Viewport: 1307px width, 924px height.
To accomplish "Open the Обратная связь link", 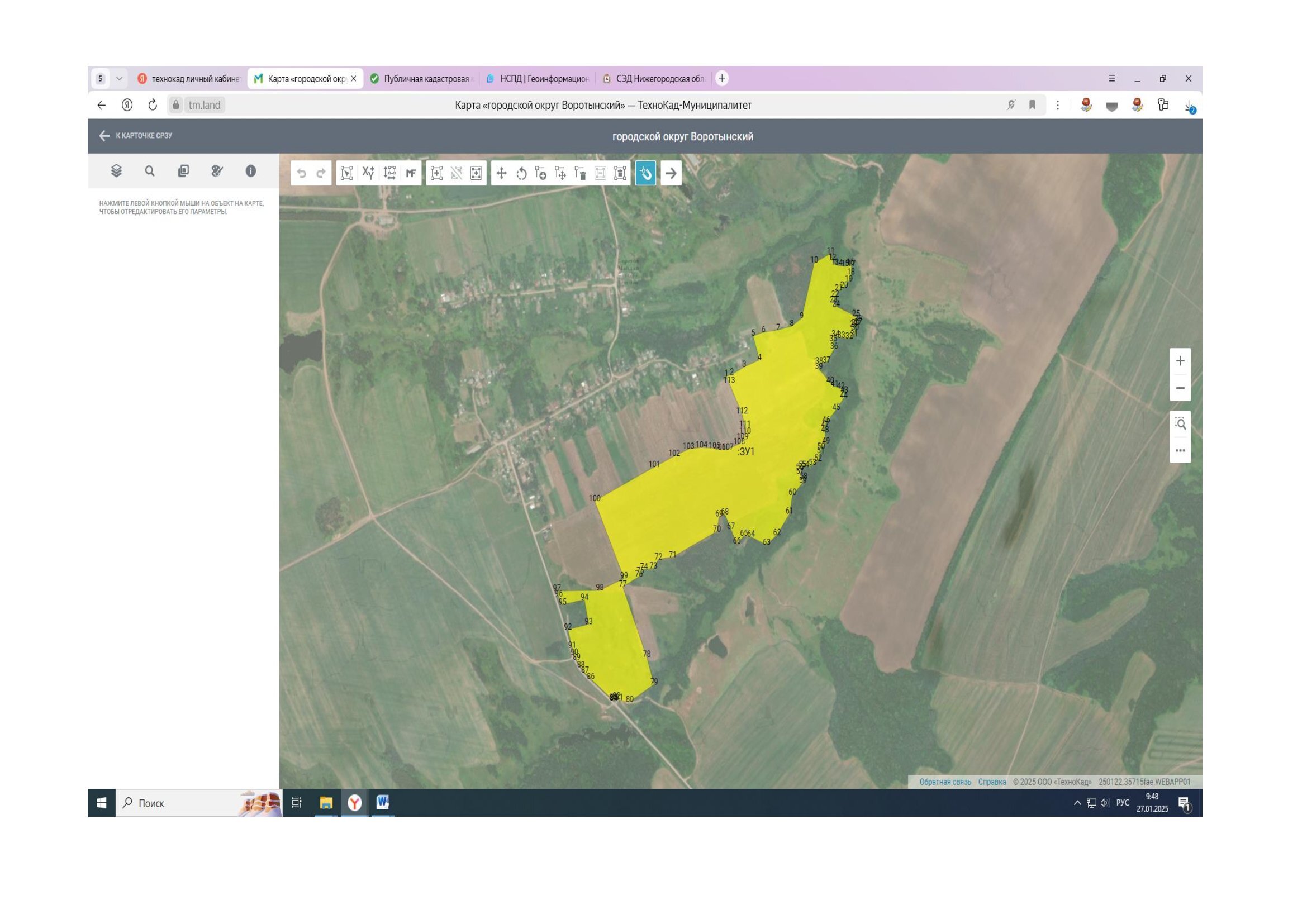I will point(945,782).
